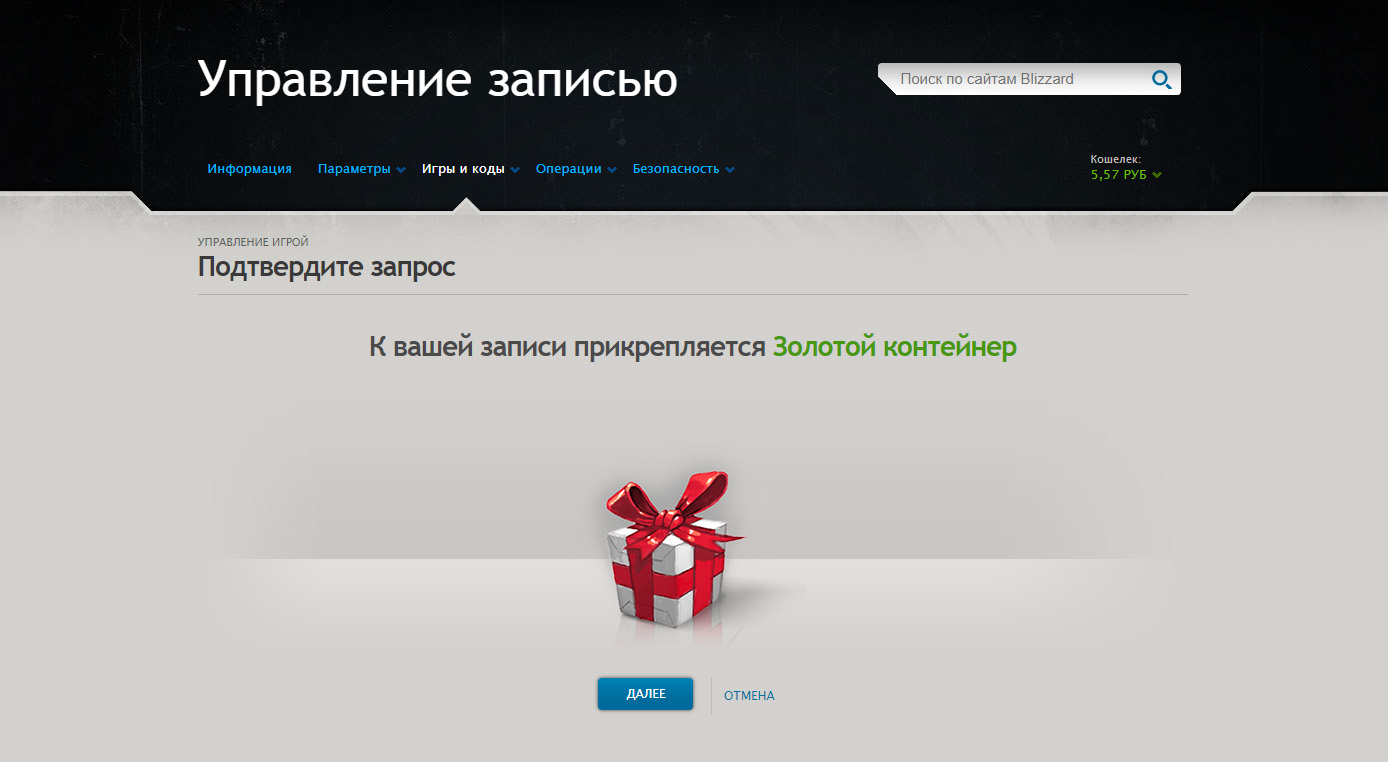
Task: Select the Игры и коды tab
Action: click(x=463, y=169)
